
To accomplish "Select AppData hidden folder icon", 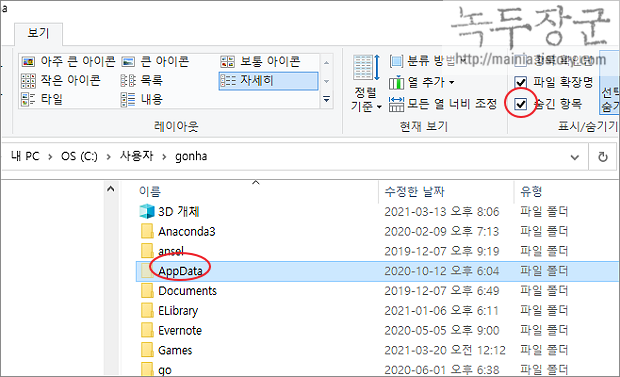I will 147,271.
